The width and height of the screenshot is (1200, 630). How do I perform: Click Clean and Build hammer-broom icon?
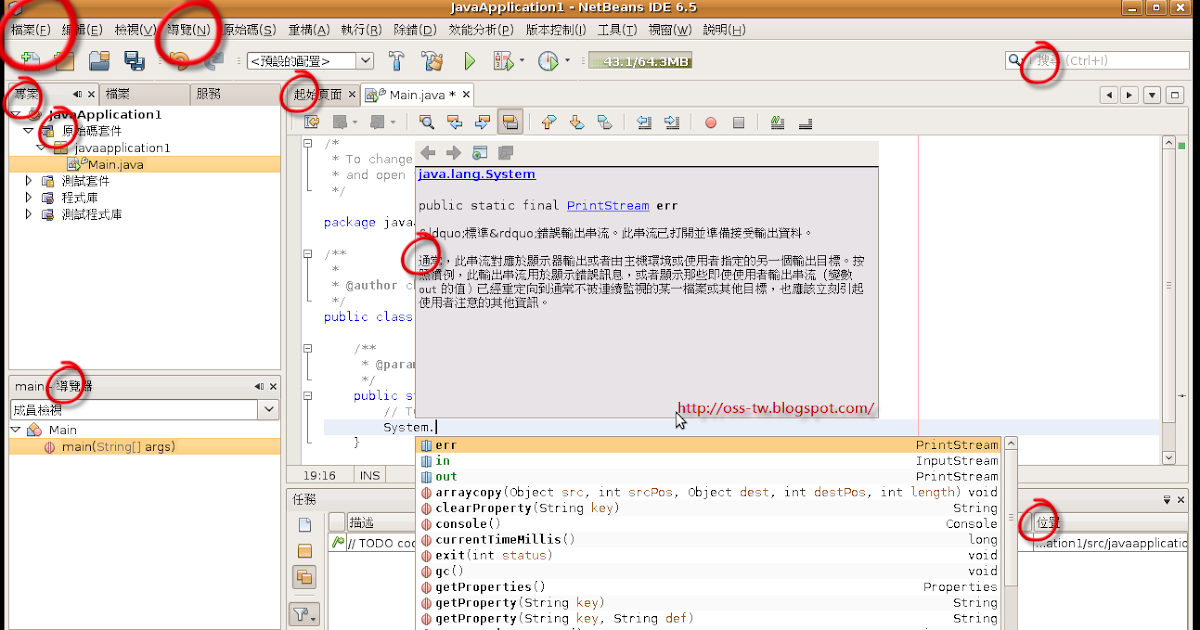(x=432, y=61)
